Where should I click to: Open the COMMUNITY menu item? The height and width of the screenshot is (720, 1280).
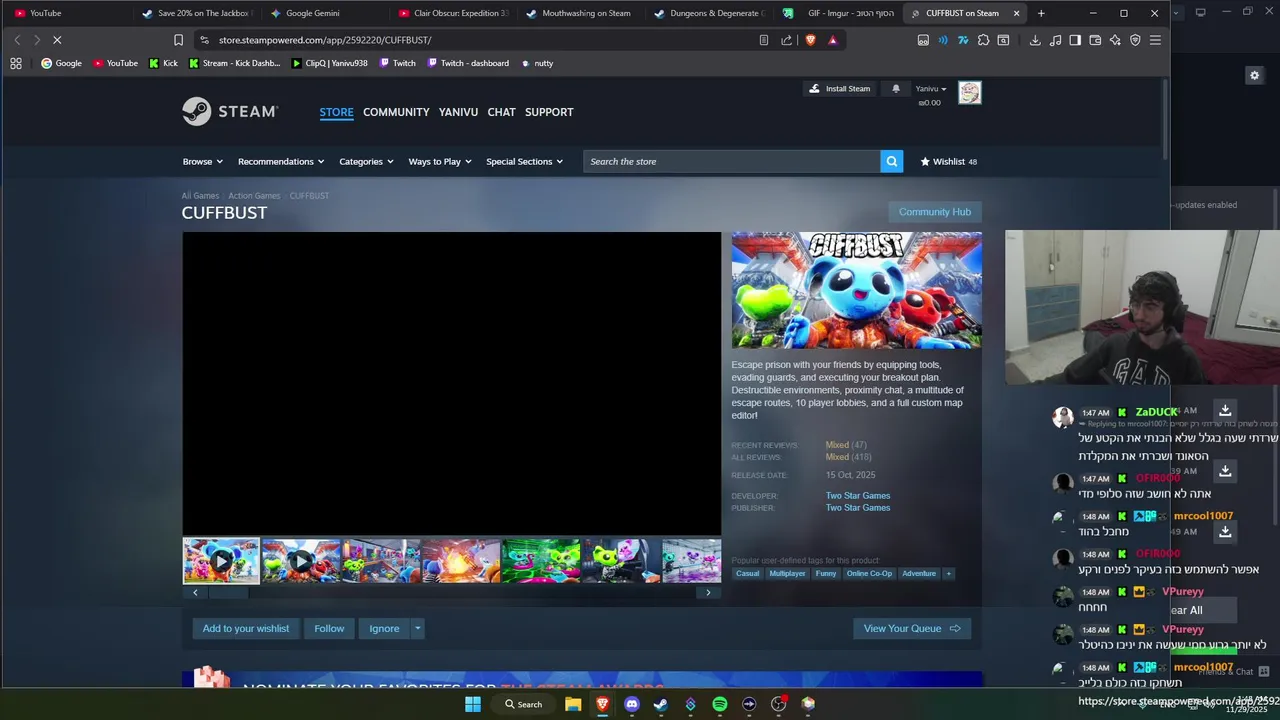click(x=396, y=112)
